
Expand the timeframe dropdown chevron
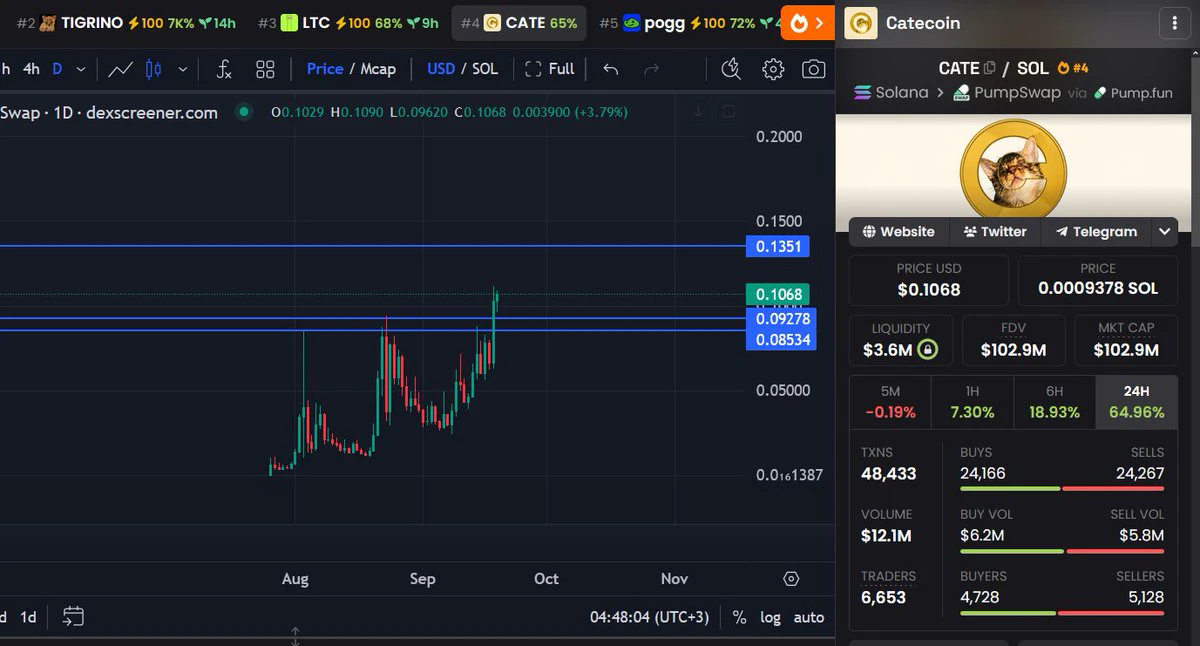coord(81,69)
